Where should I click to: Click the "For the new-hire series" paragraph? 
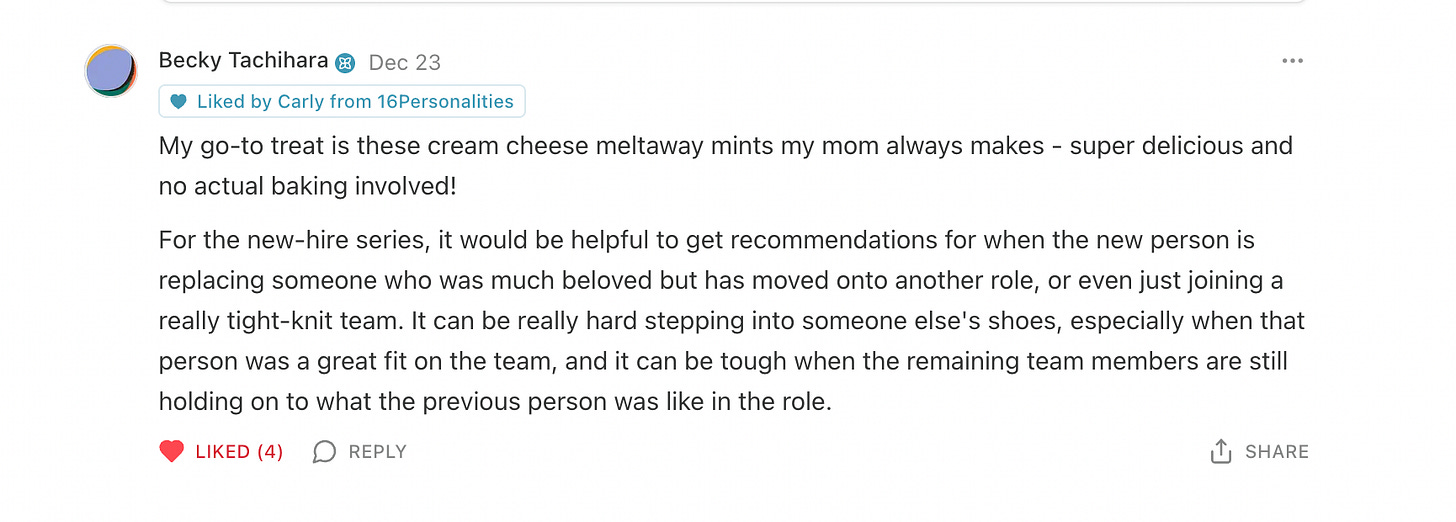[x=706, y=241]
